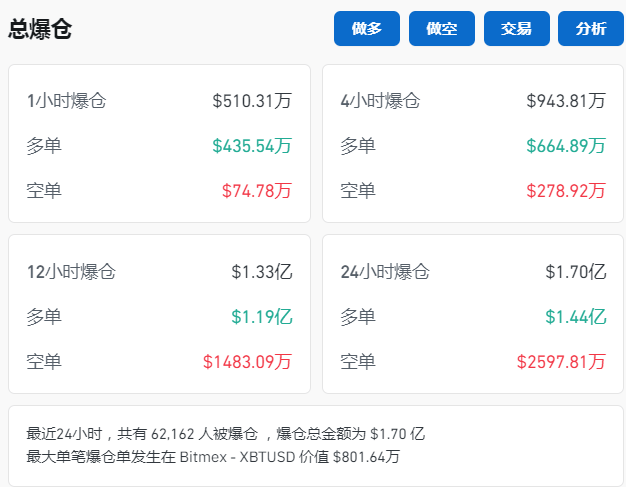Image resolution: width=626 pixels, height=487 pixels.
Task: Click the red $2597.81万 value
Action: click(561, 361)
